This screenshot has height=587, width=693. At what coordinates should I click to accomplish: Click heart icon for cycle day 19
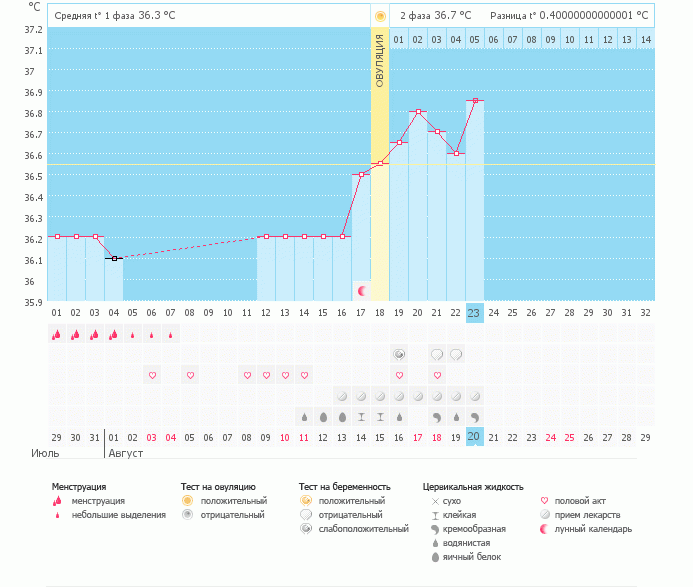(400, 375)
